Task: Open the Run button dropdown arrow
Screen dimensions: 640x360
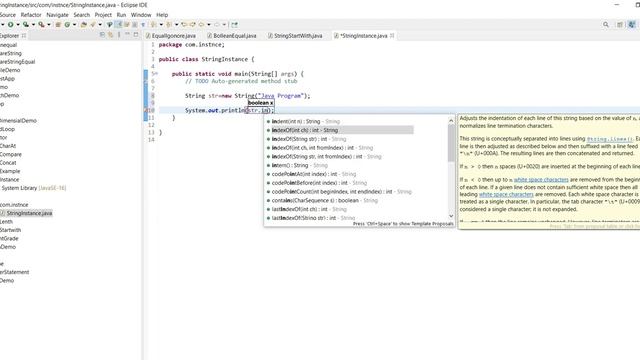Action: click(18, 24)
